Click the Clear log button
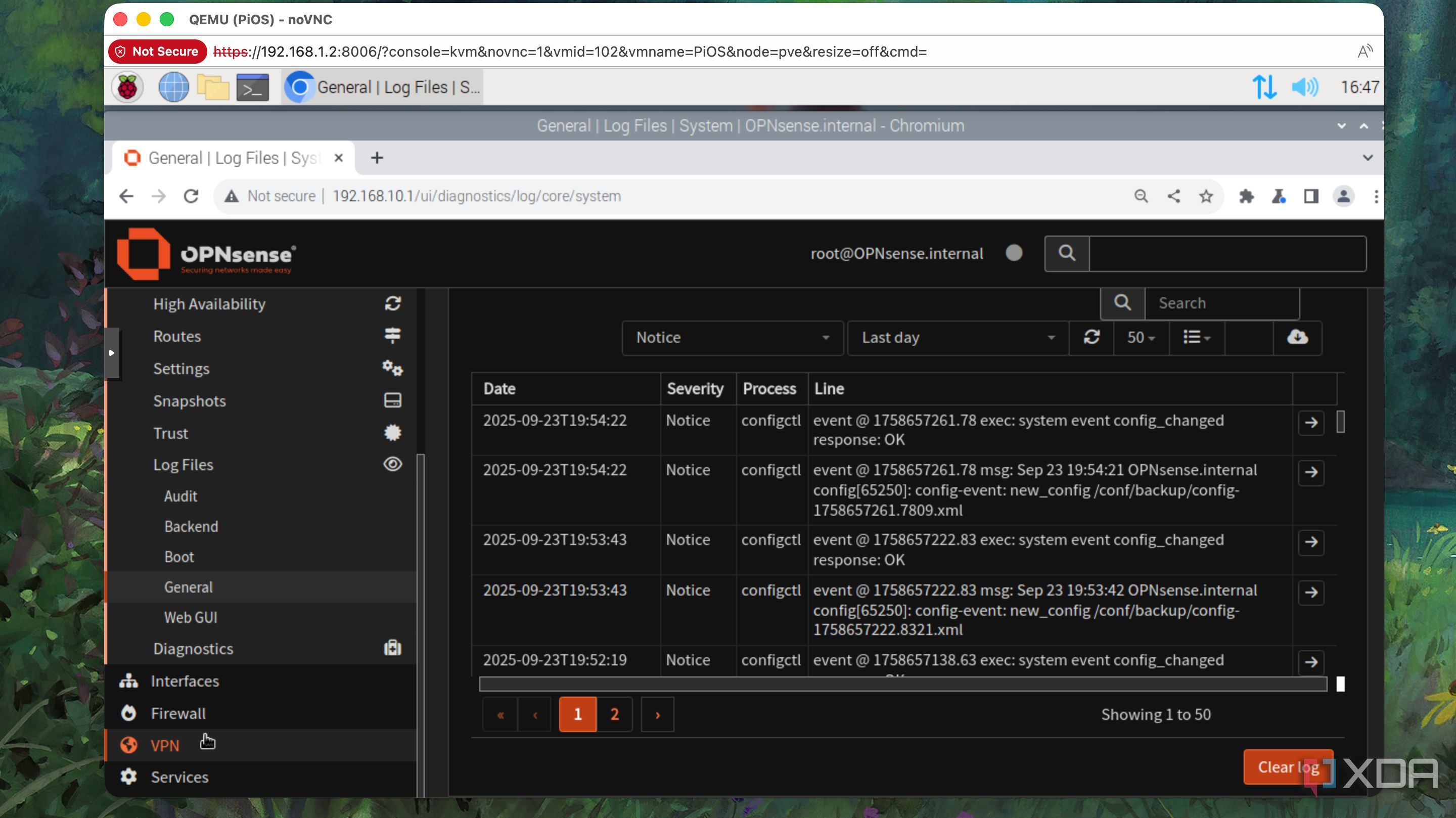The width and height of the screenshot is (1456, 818). click(1288, 767)
